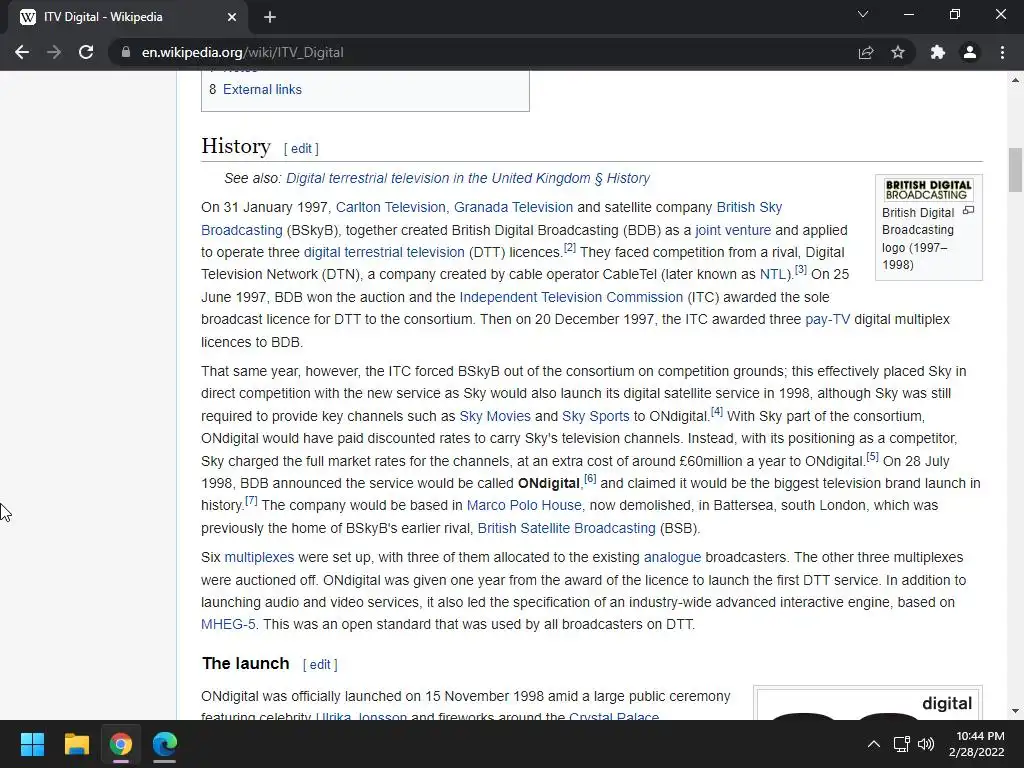This screenshot has height=768, width=1024.
Task: Open the Sky Sports link
Action: (596, 416)
